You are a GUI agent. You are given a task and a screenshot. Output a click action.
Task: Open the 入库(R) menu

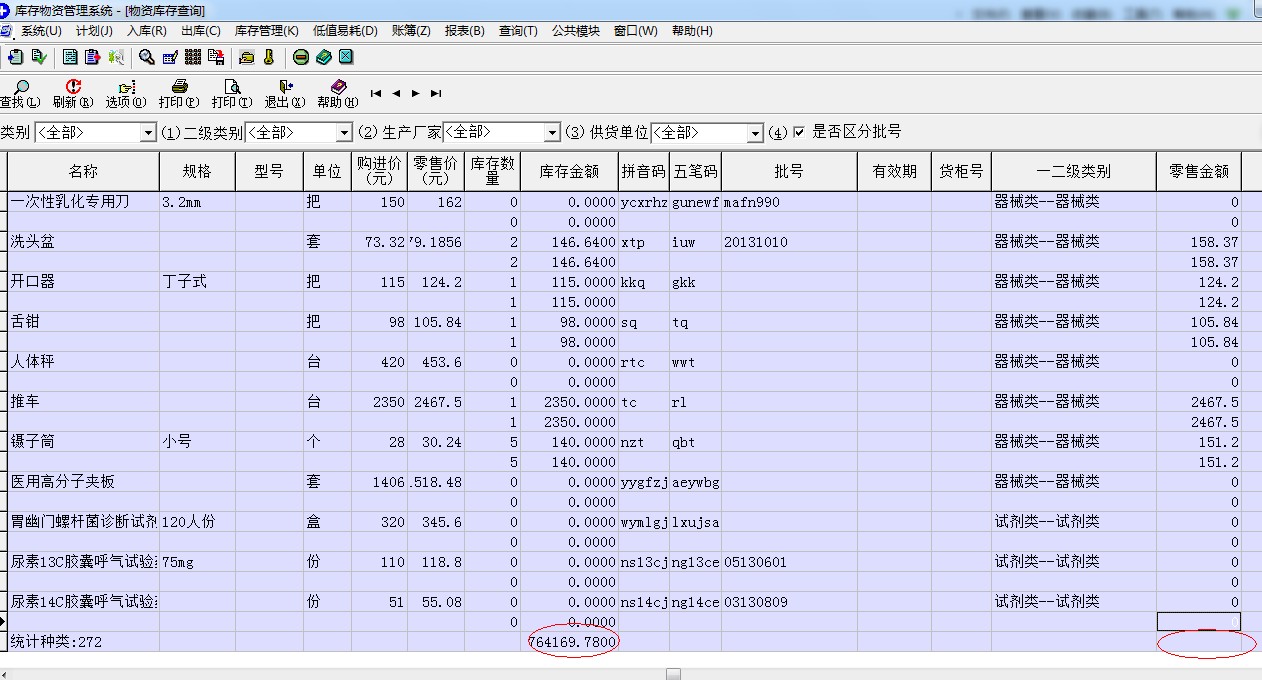146,31
